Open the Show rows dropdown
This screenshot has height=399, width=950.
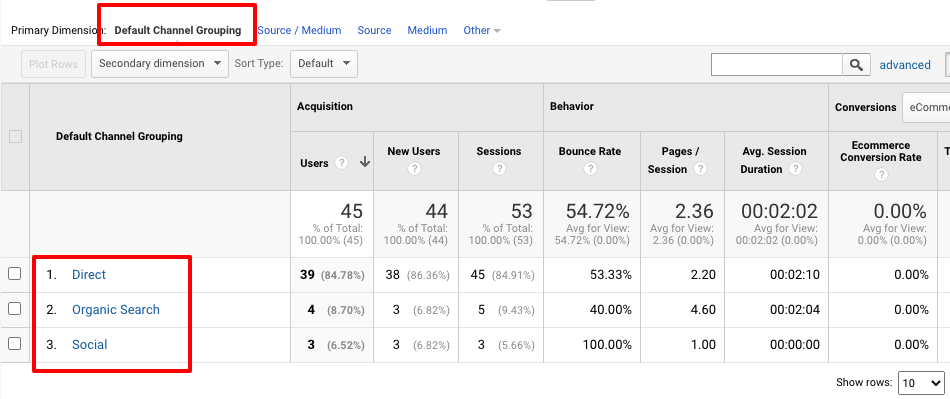(x=921, y=383)
